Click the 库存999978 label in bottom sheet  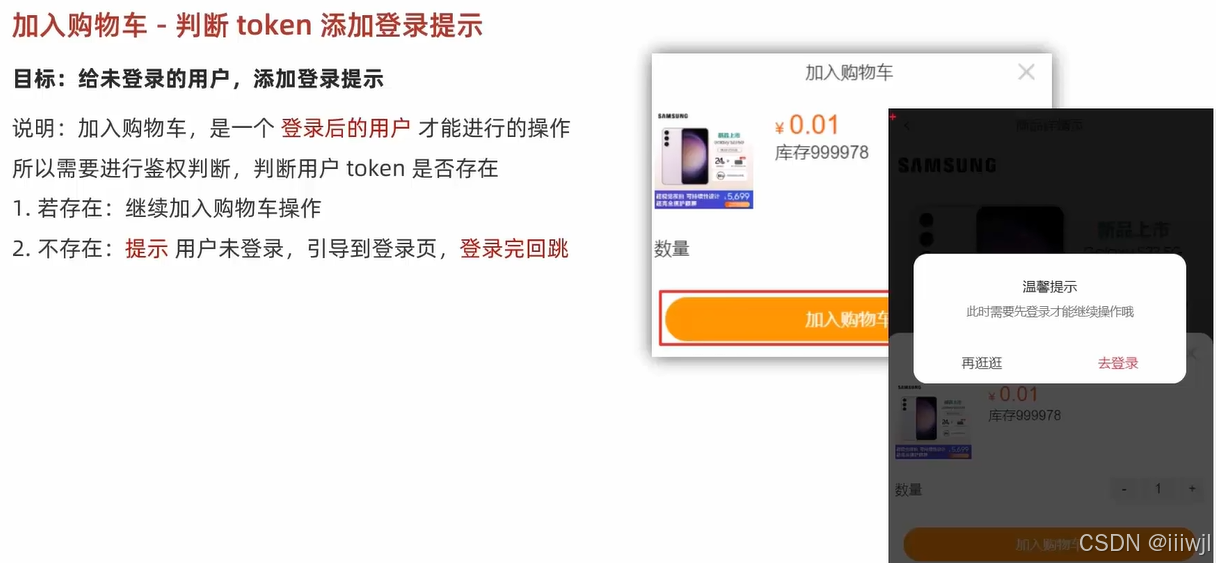pyautogui.click(x=1024, y=415)
